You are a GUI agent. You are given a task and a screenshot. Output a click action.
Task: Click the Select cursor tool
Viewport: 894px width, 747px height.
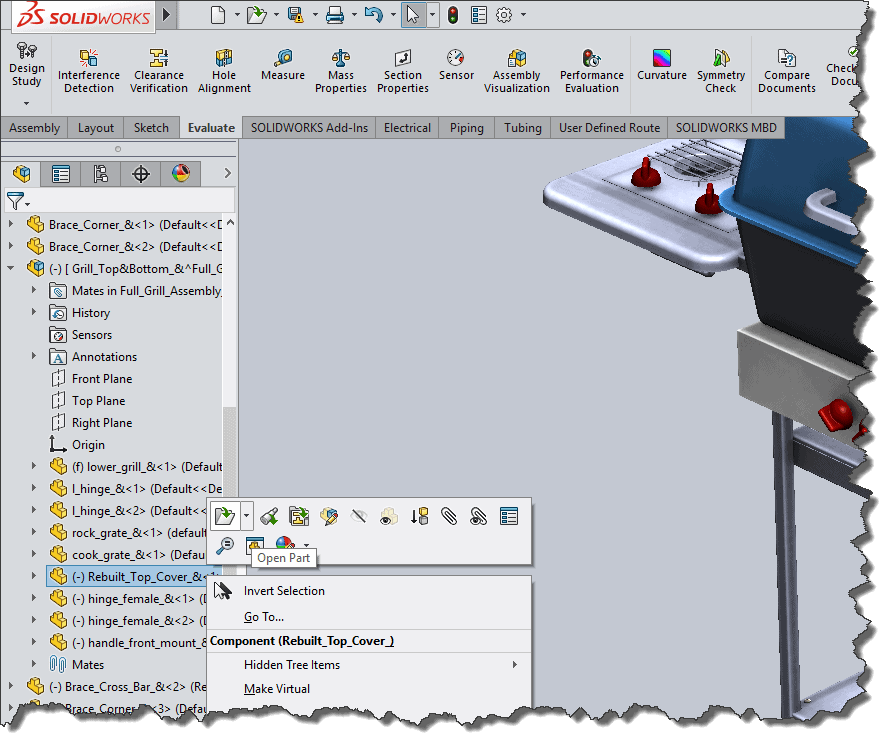coord(413,15)
